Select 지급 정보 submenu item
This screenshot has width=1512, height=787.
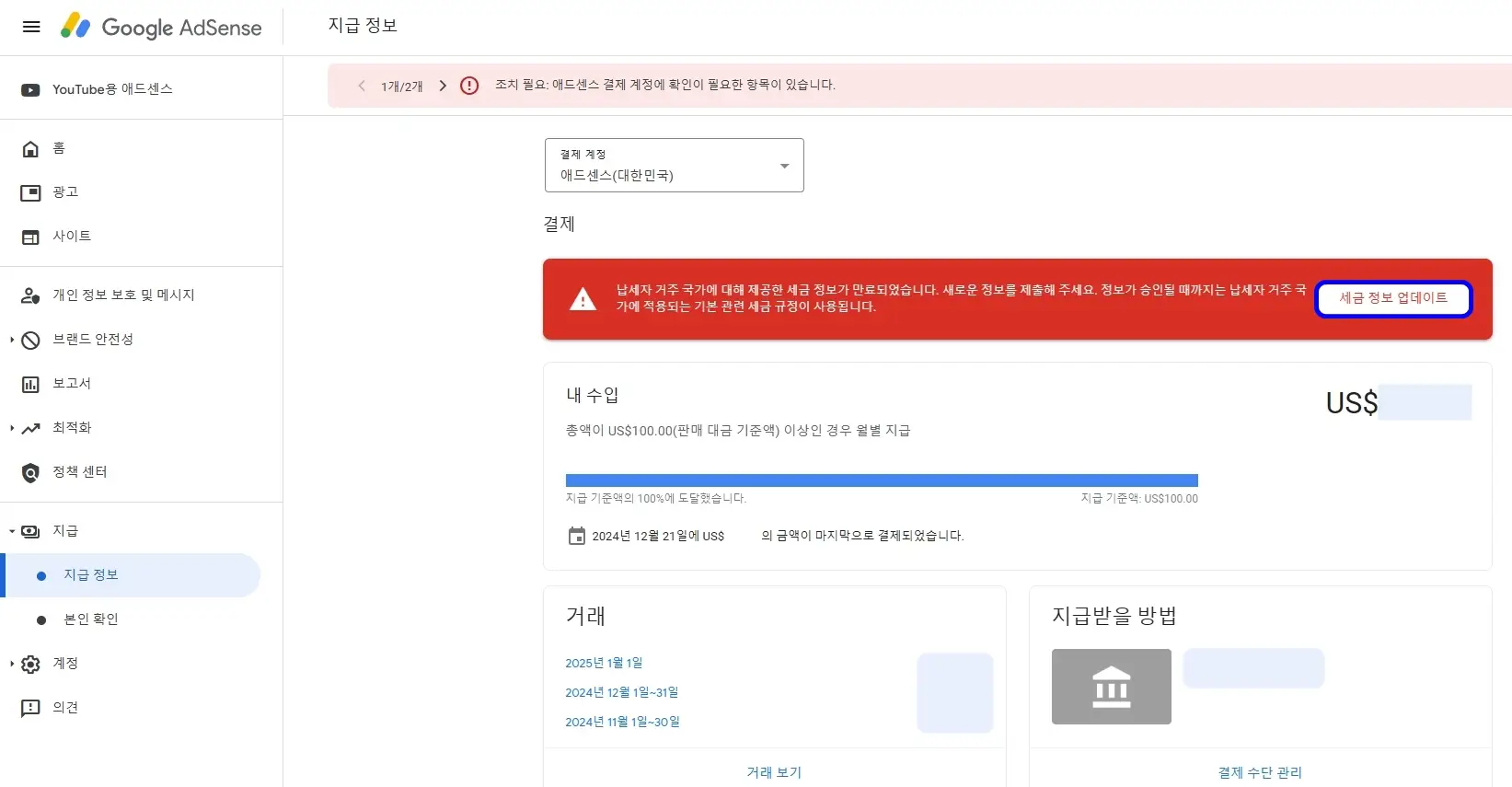[x=131, y=575]
